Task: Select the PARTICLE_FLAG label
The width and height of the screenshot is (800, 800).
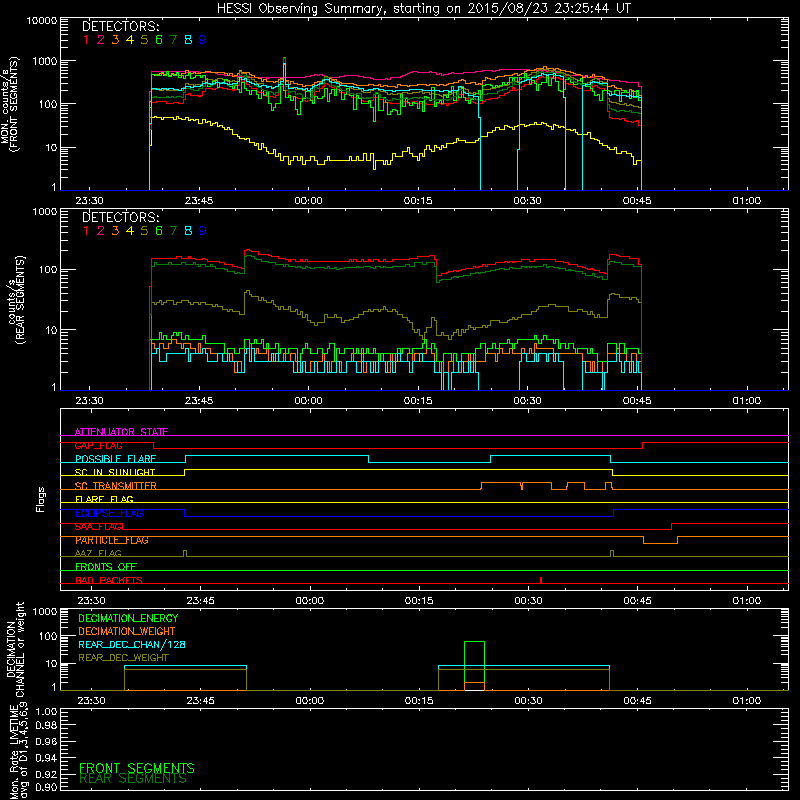Action: (x=112, y=540)
